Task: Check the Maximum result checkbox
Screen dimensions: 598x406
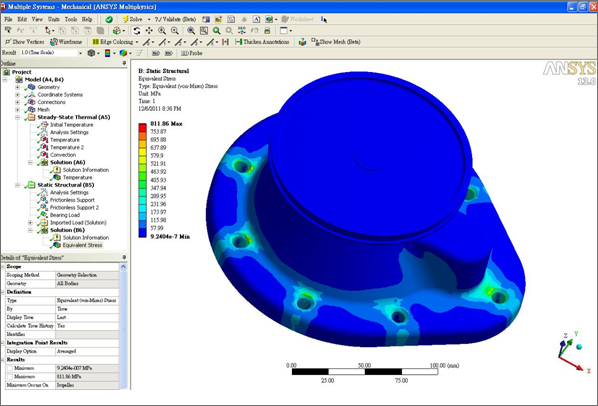Action: tap(10, 377)
